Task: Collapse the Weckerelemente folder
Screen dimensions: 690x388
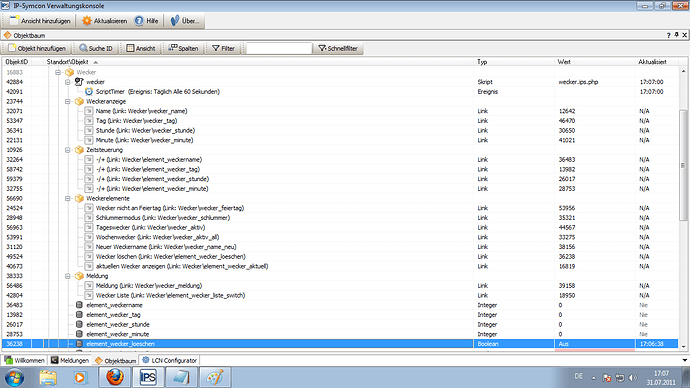Action: pyautogui.click(x=68, y=198)
